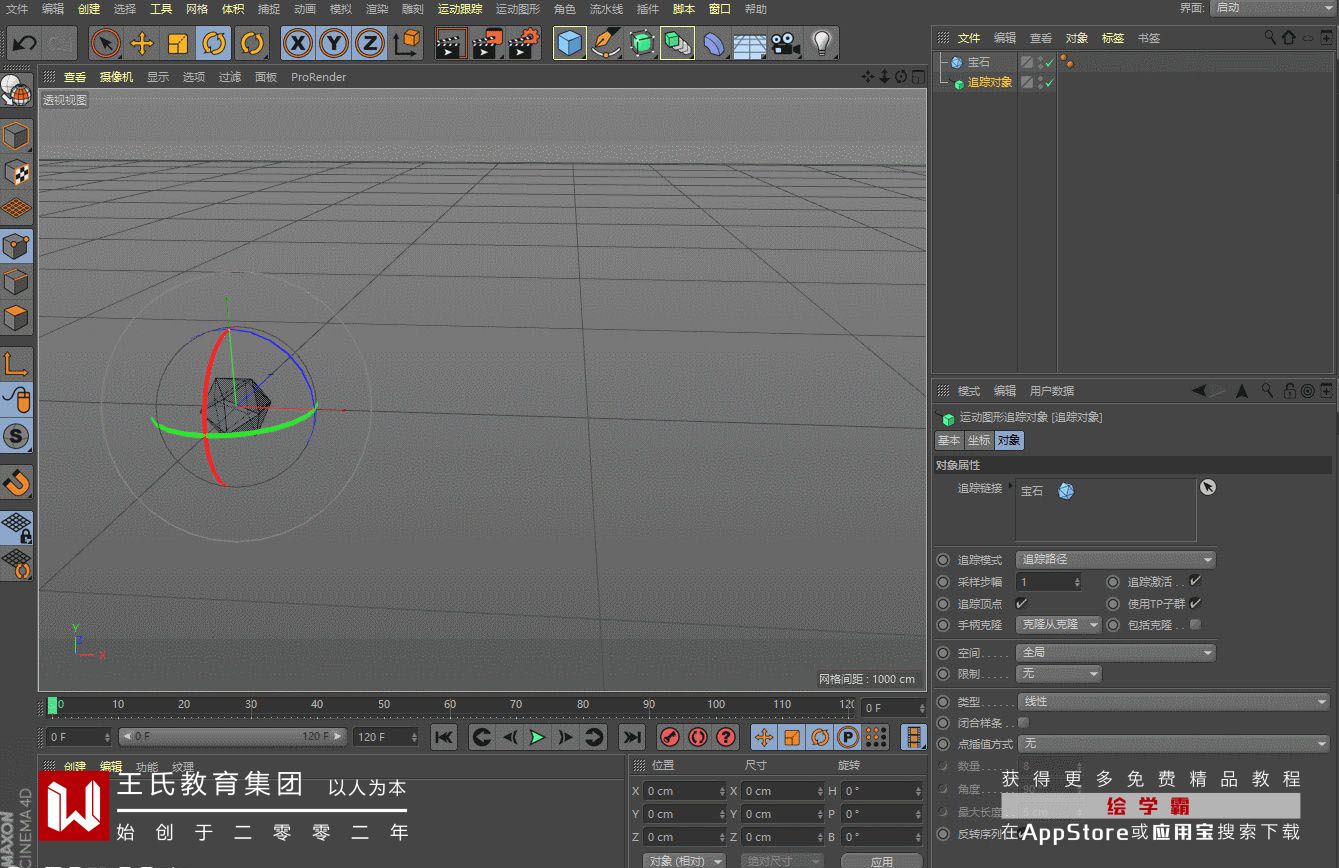The height and width of the screenshot is (868, 1339).
Task: Play the animation forward
Action: coord(538,737)
